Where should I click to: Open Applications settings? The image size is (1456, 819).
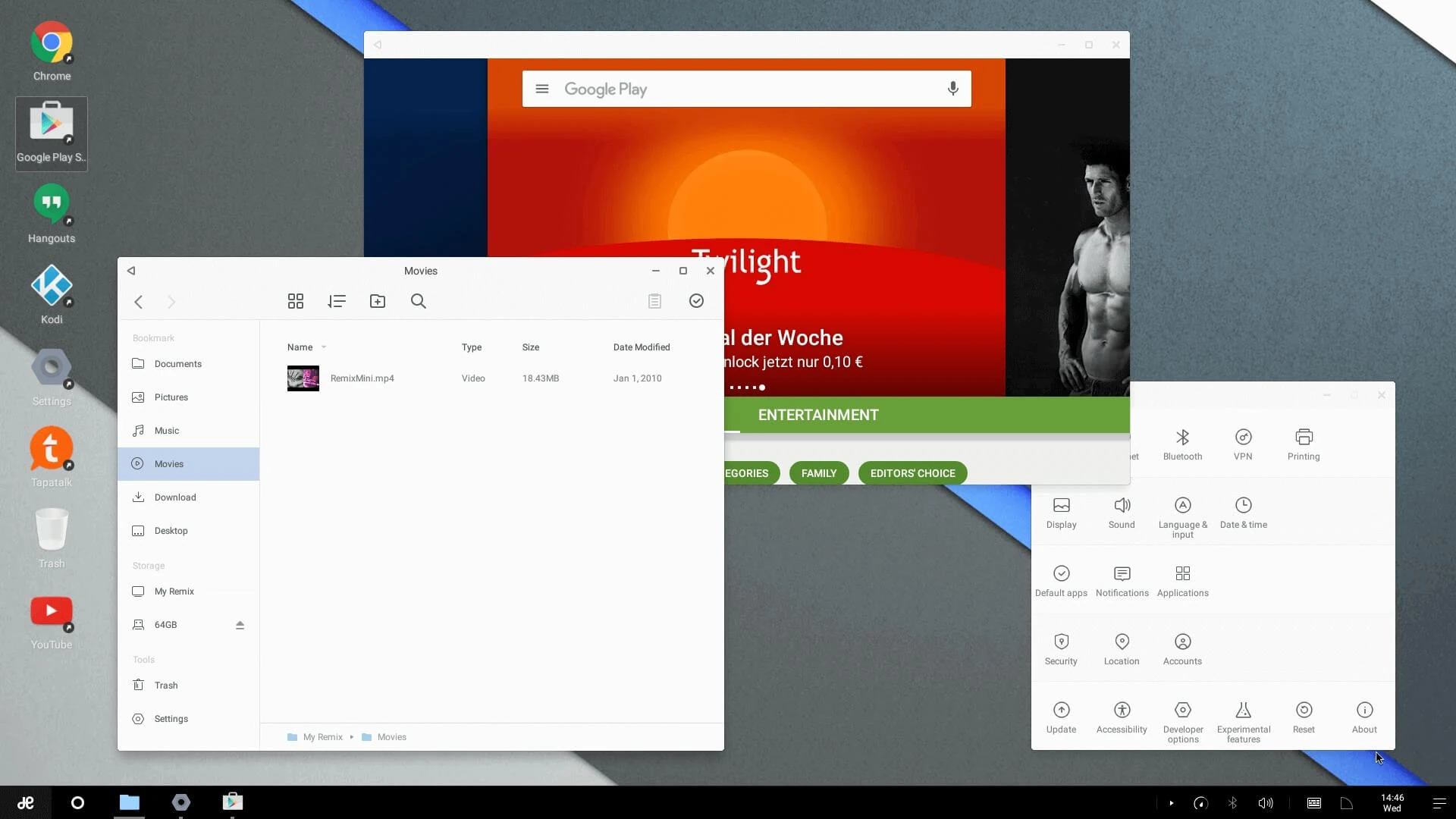pyautogui.click(x=1182, y=582)
